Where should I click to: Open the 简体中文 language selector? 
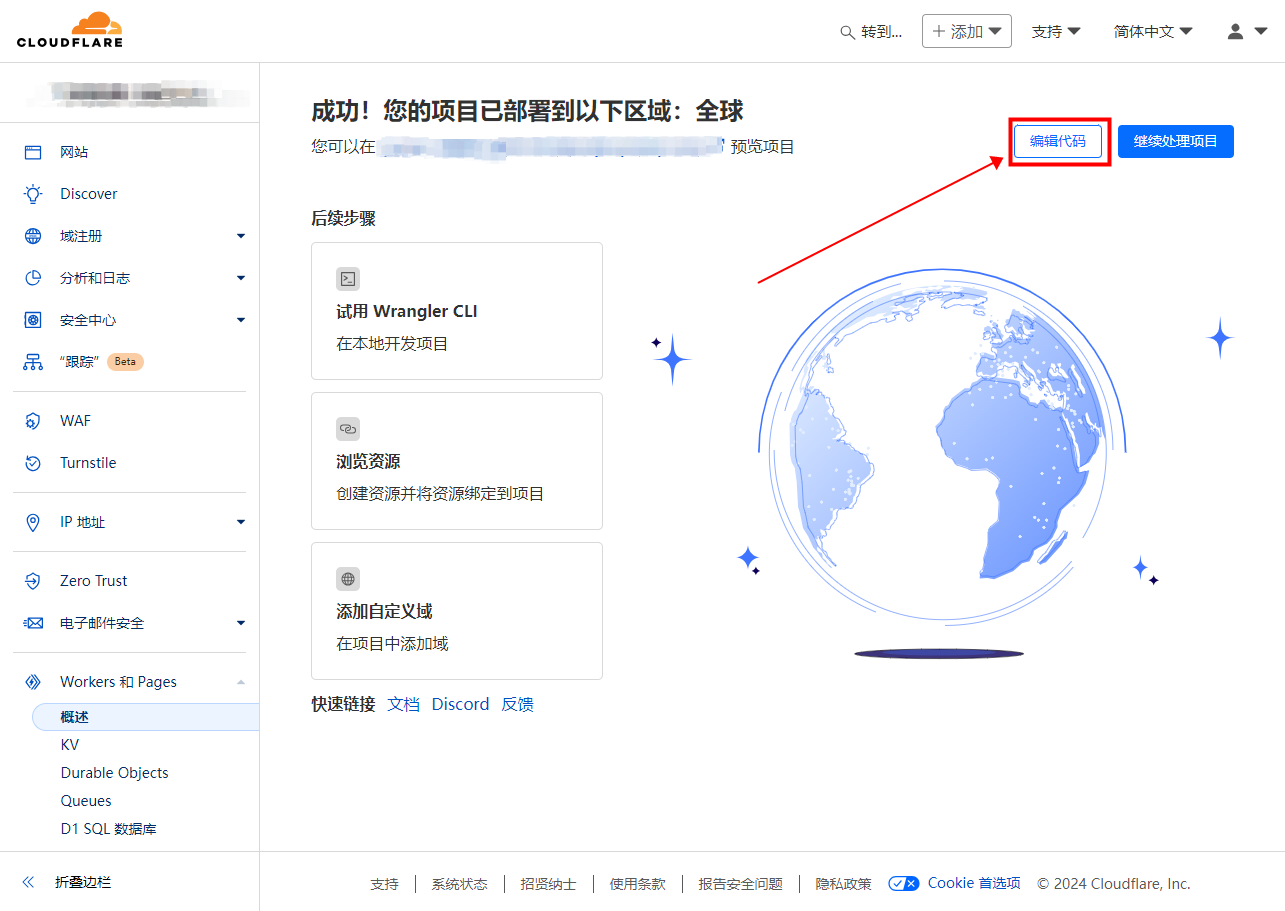[1153, 32]
